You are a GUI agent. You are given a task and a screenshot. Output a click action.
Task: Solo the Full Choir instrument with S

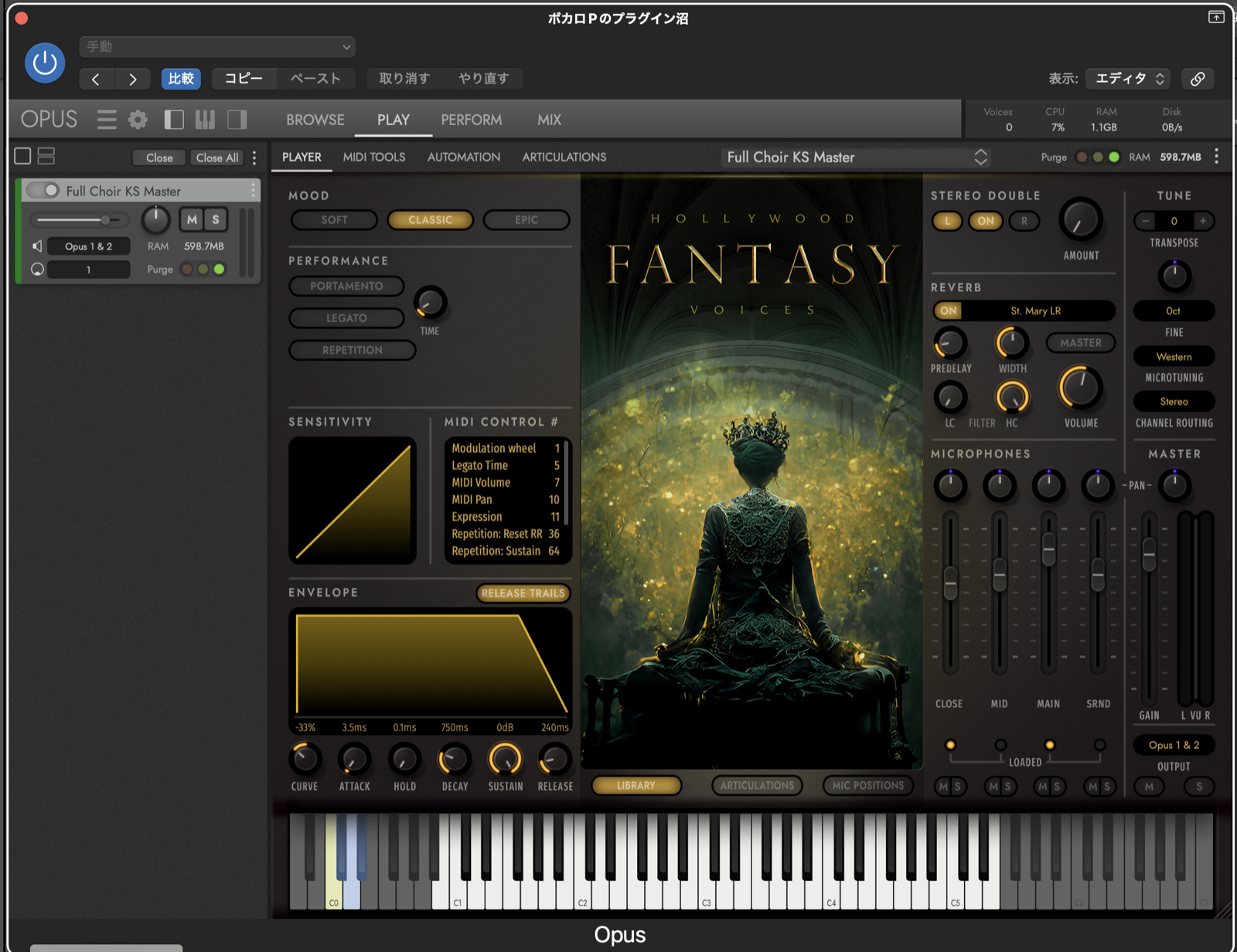click(216, 219)
